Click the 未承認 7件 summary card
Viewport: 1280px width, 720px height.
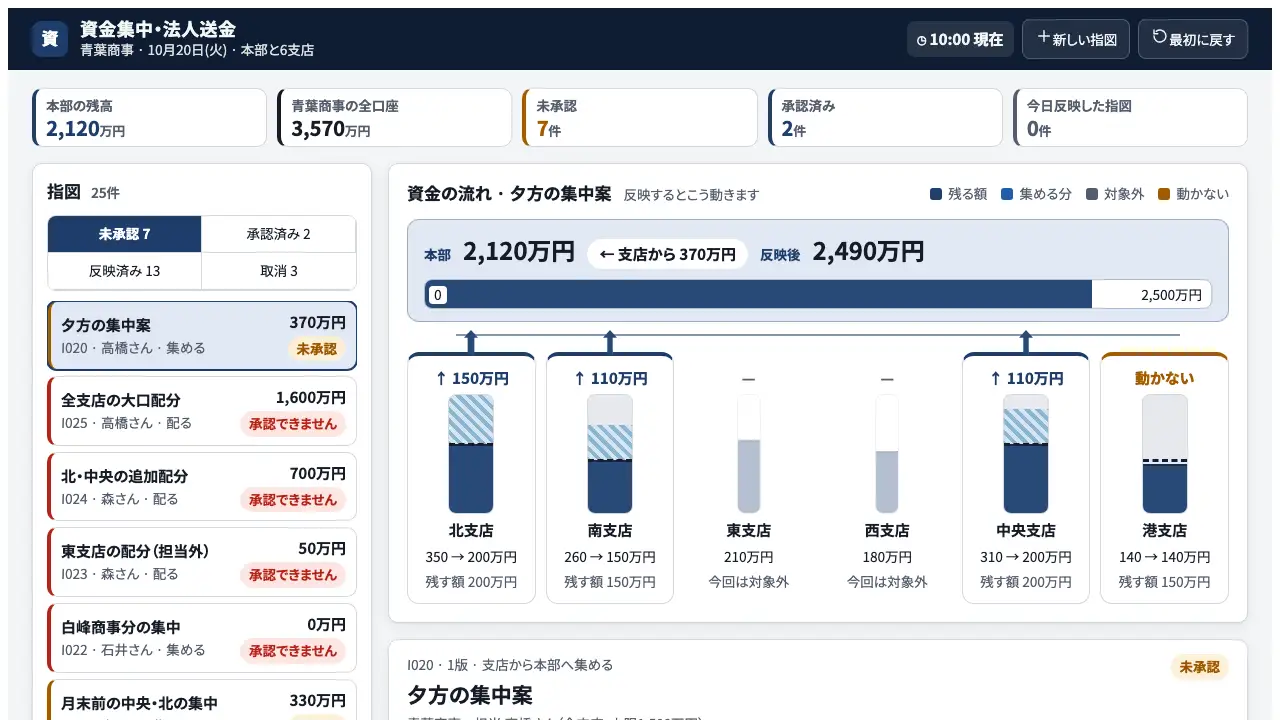pos(640,117)
